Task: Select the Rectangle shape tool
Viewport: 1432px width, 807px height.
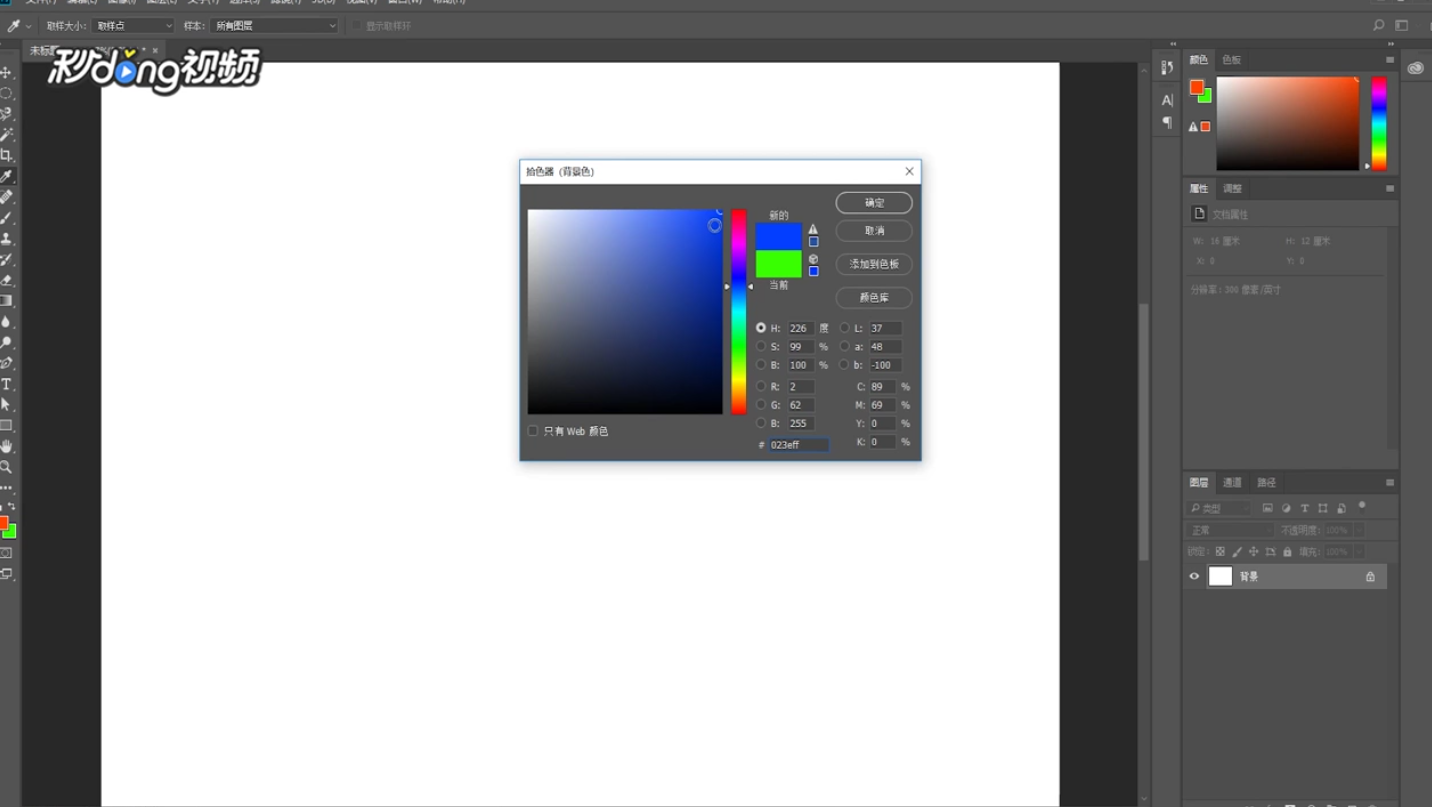Action: (x=6, y=426)
